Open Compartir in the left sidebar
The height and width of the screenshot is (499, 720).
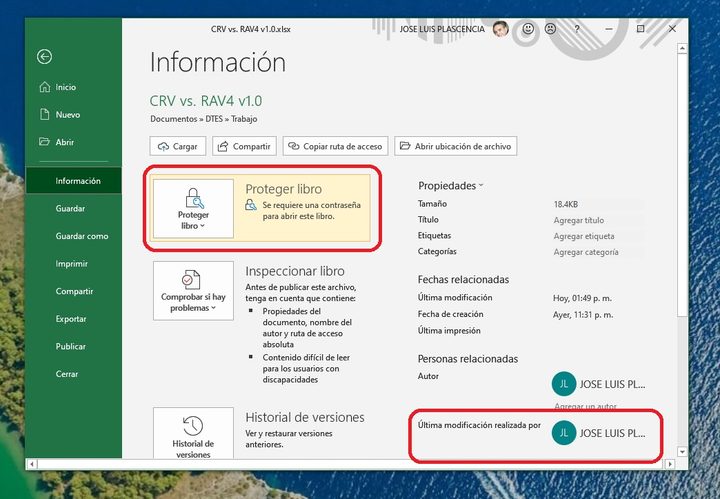click(x=73, y=291)
